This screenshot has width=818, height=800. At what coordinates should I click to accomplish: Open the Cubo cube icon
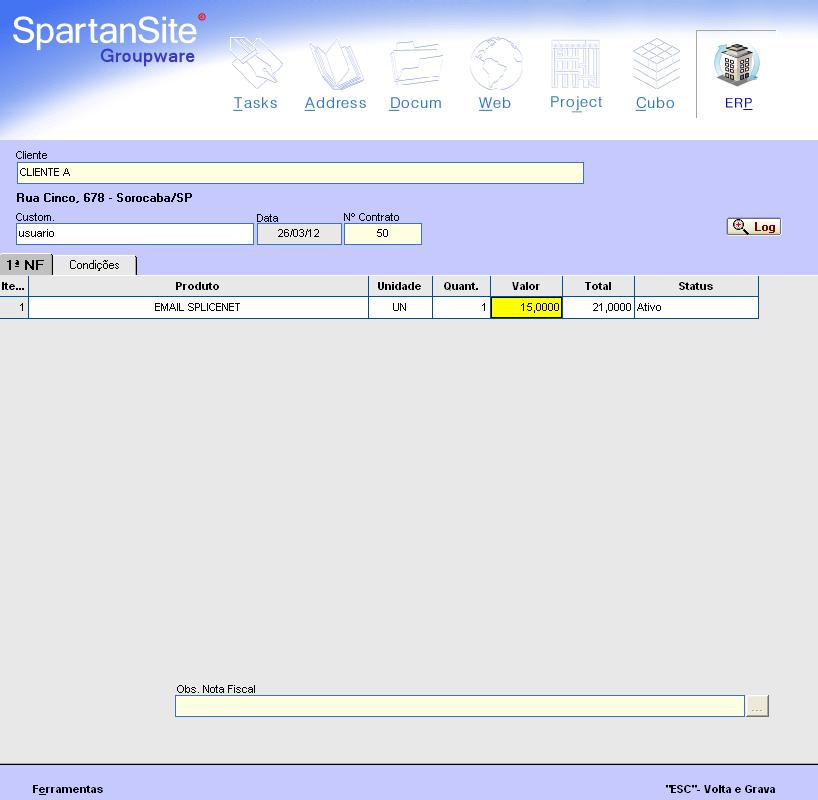pos(656,64)
